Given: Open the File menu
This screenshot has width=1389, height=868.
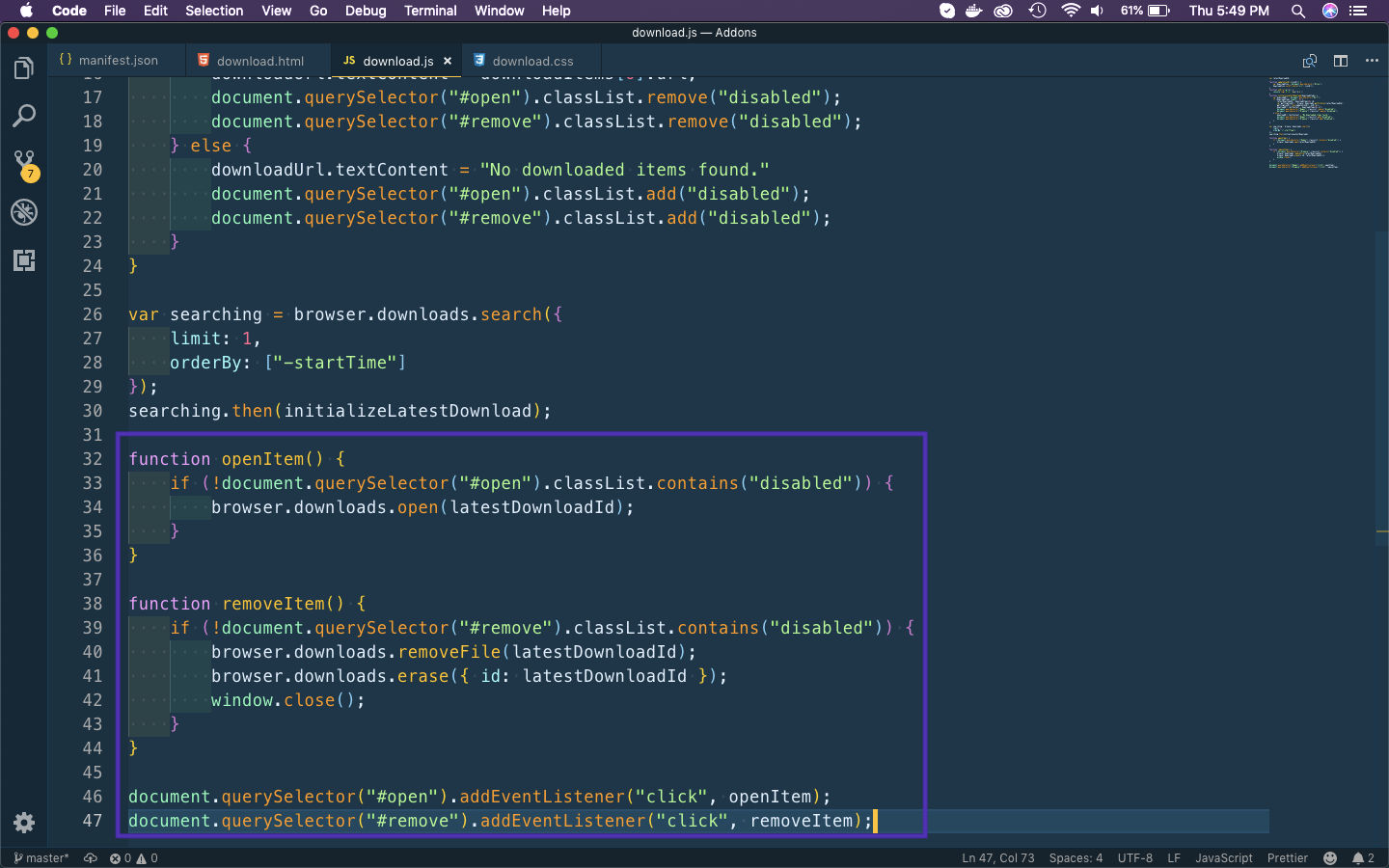Looking at the screenshot, I should (x=115, y=11).
